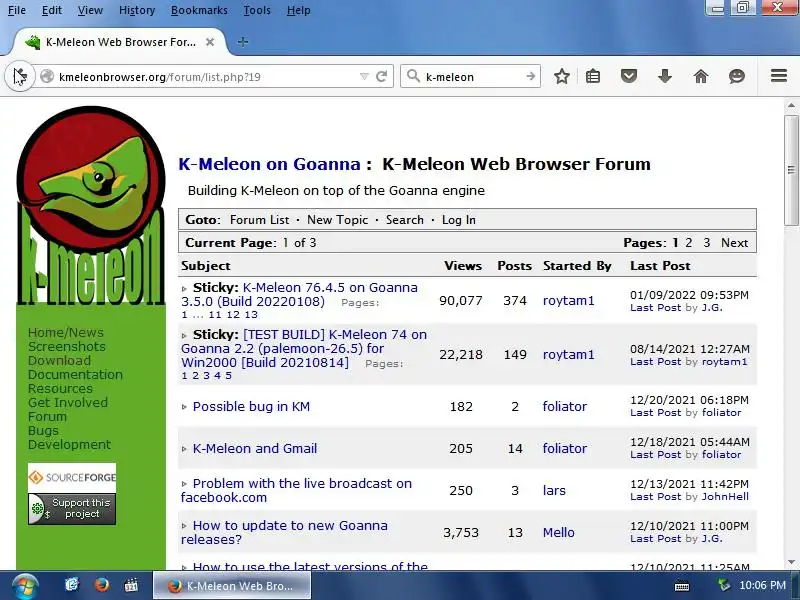View user Mello profile
The image size is (800, 600).
point(559,532)
